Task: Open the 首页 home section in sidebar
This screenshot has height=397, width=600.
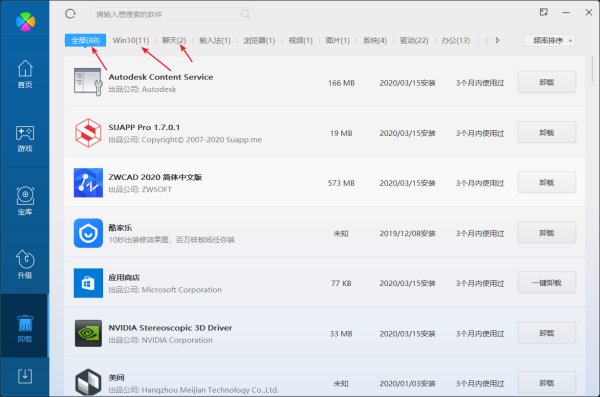Action: click(x=25, y=74)
